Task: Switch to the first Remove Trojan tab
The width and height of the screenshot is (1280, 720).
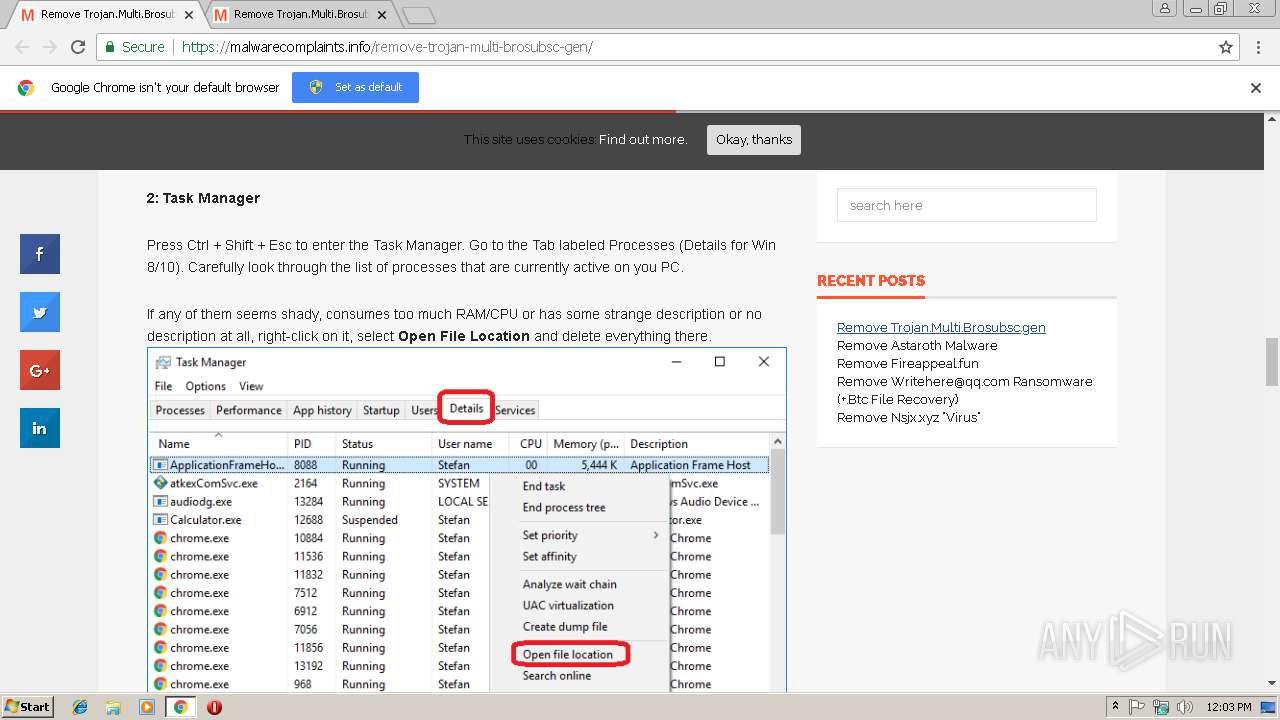Action: (x=105, y=15)
